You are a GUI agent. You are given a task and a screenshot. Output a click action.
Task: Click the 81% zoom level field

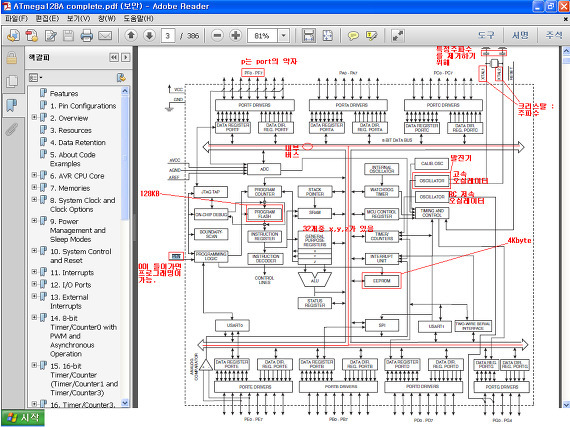coord(262,36)
